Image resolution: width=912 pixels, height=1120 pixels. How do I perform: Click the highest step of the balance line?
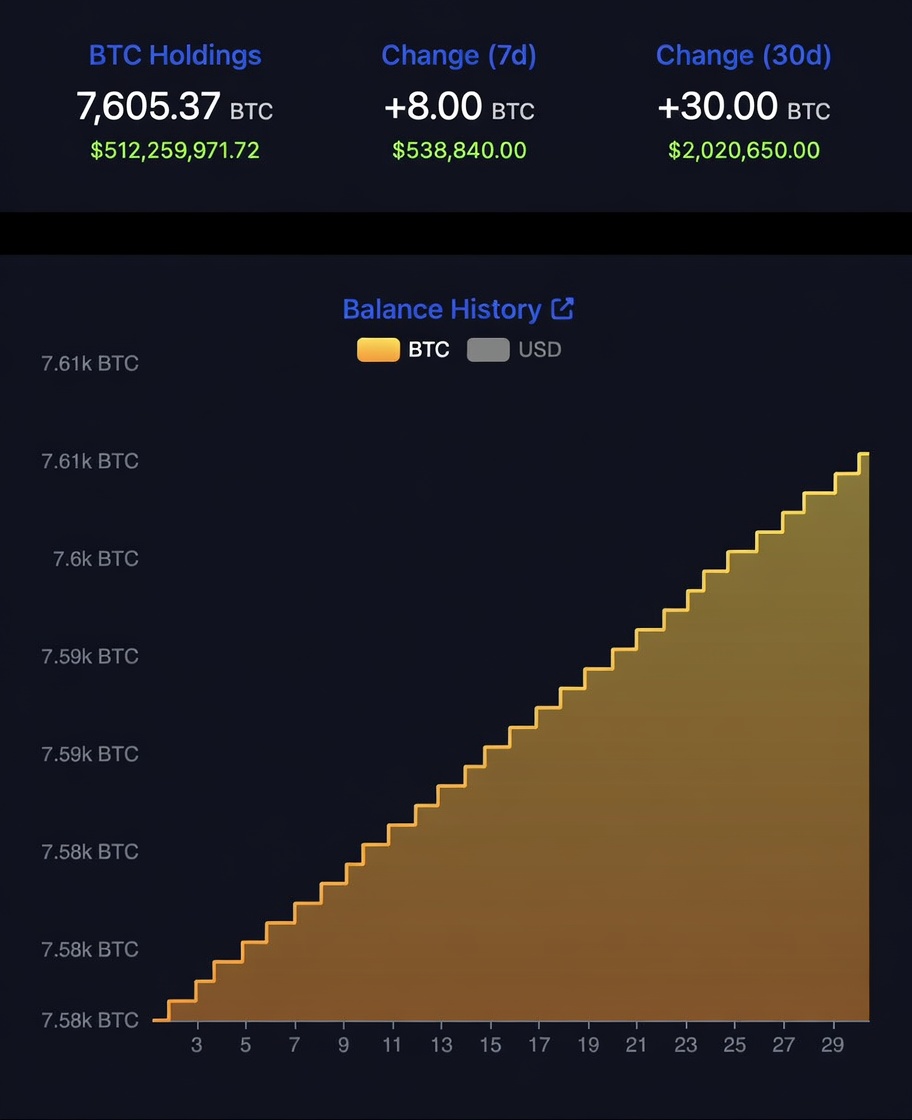864,454
